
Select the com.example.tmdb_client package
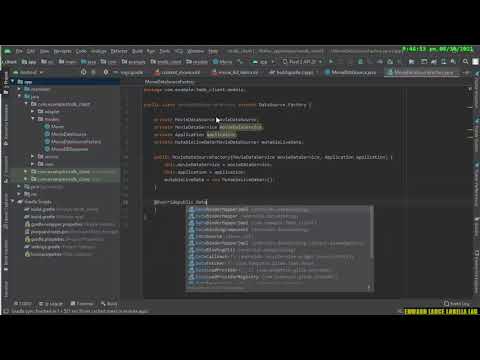pyautogui.click(x=63, y=104)
